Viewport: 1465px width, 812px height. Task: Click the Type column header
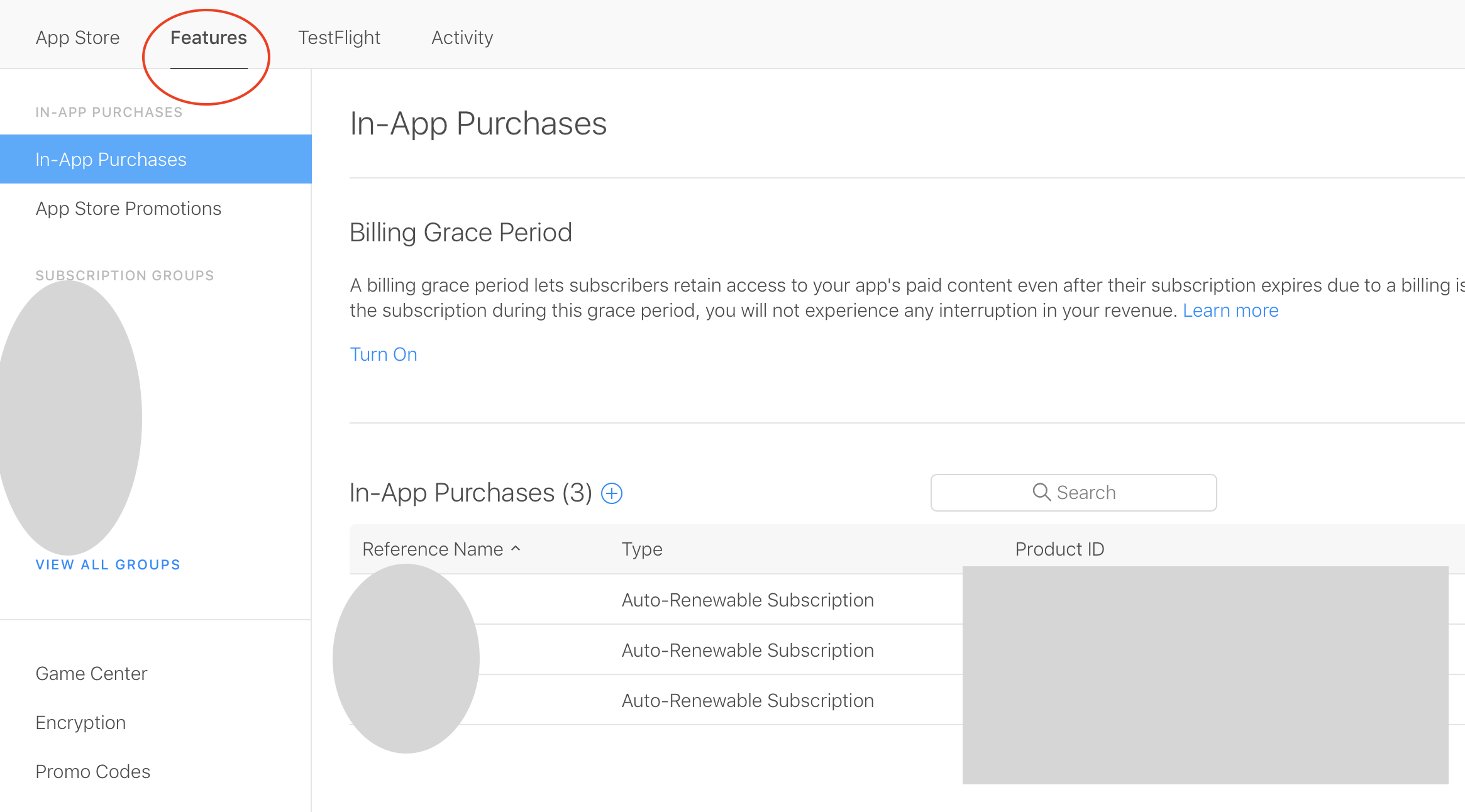tap(642, 549)
